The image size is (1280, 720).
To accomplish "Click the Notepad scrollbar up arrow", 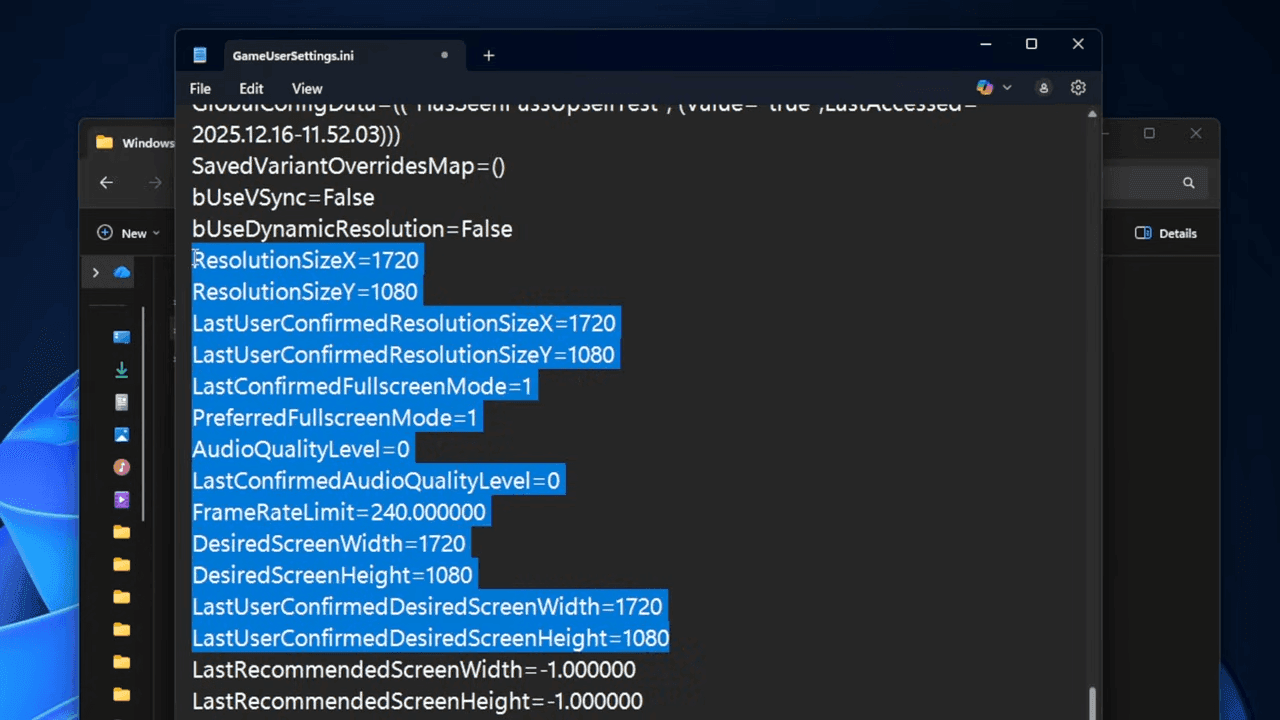I will tap(1091, 114).
